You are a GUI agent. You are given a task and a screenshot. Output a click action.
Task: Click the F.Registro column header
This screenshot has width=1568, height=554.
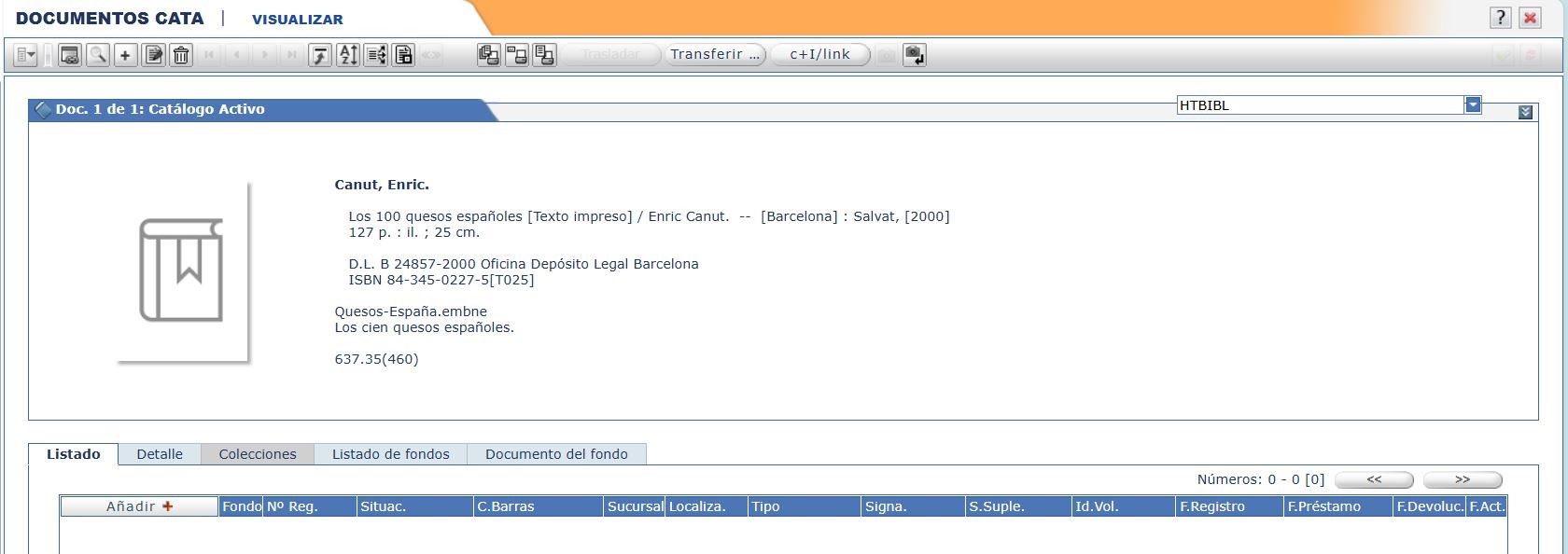pyautogui.click(x=1230, y=506)
